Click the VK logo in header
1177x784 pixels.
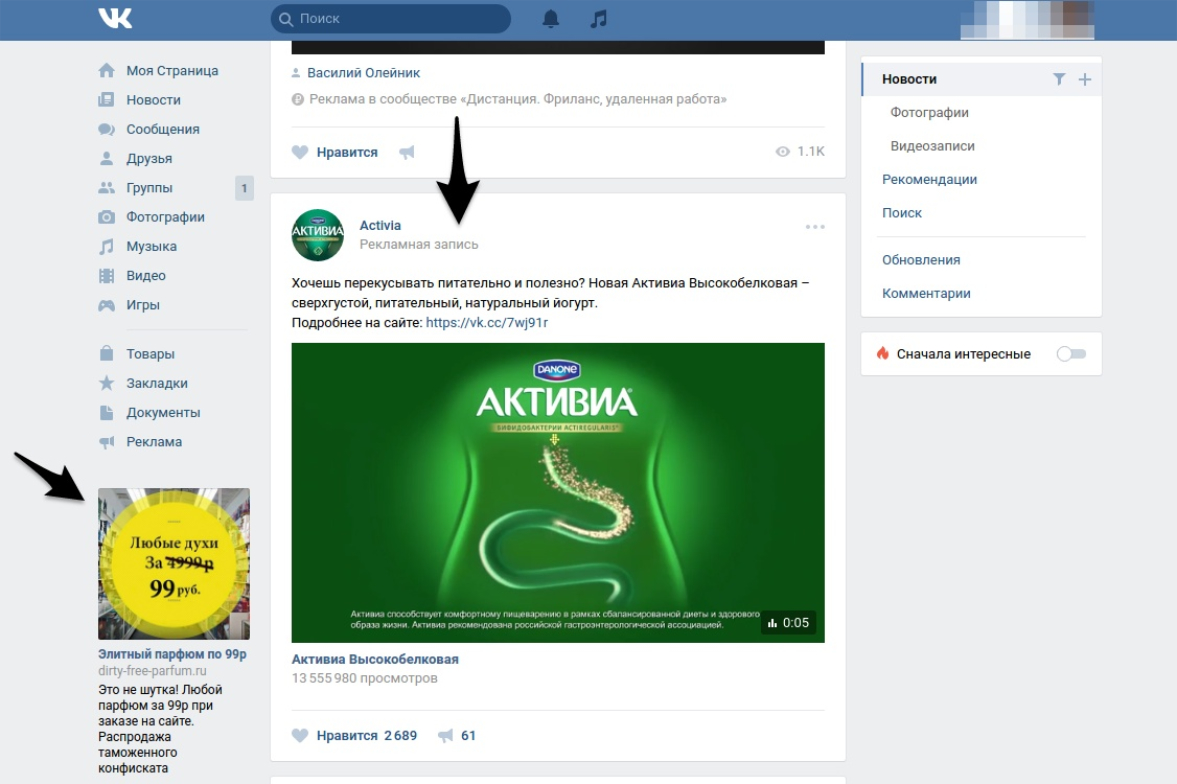[x=115, y=18]
